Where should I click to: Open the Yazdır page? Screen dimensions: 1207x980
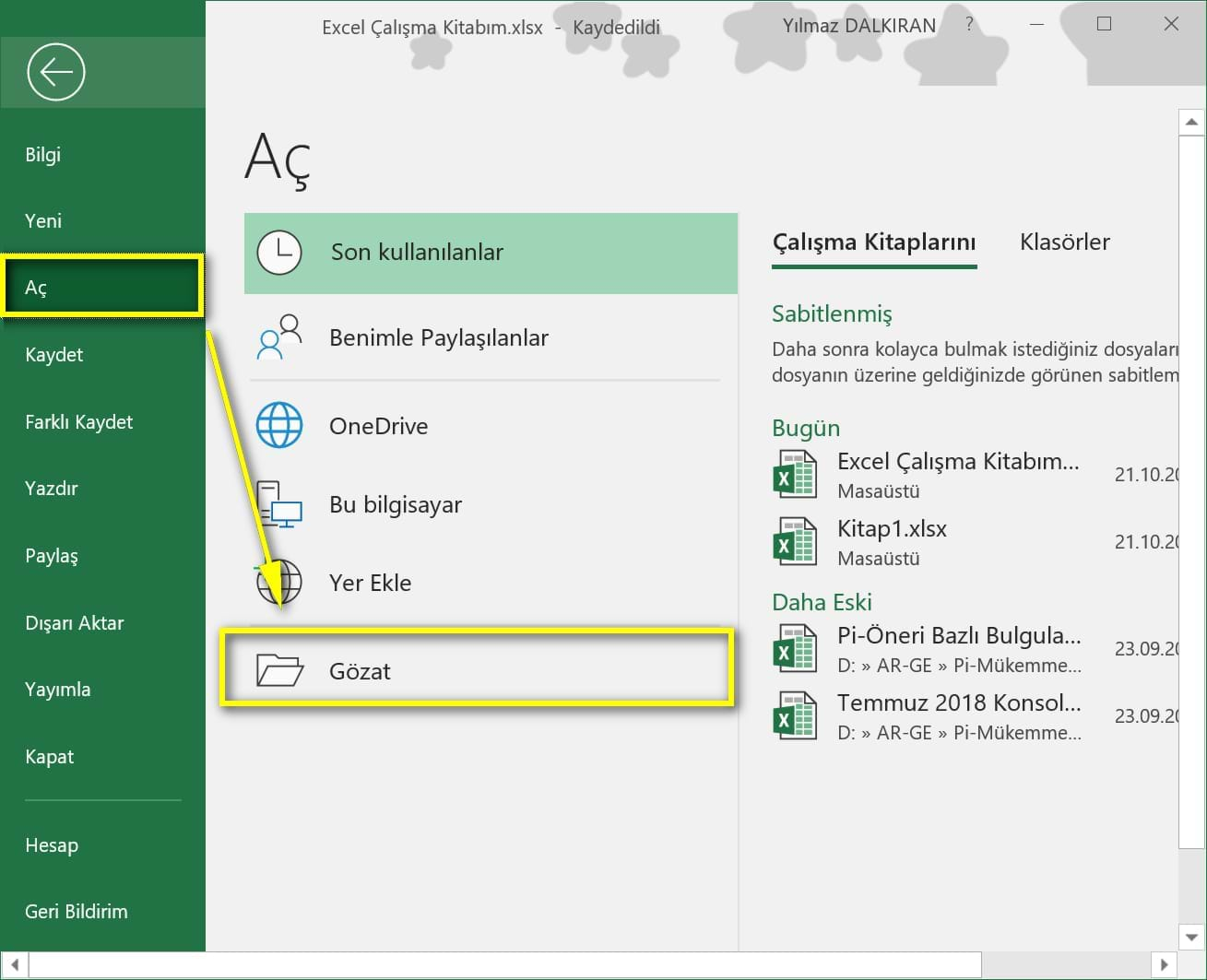point(102,489)
